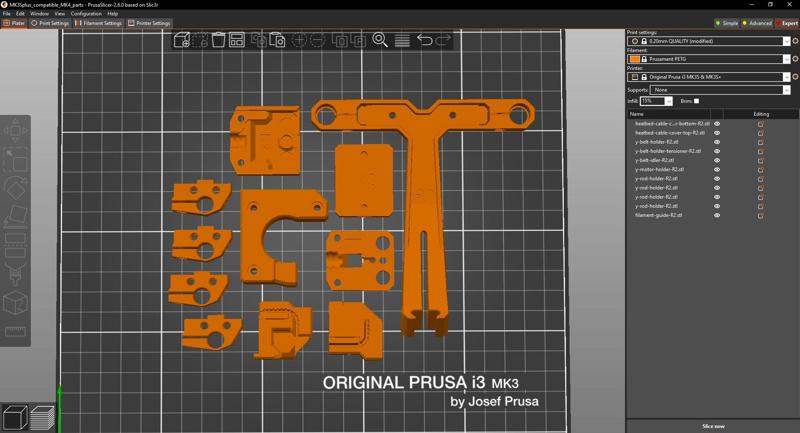Click gear icon beside Print settings preset
The width and height of the screenshot is (800, 433).
[x=795, y=41]
